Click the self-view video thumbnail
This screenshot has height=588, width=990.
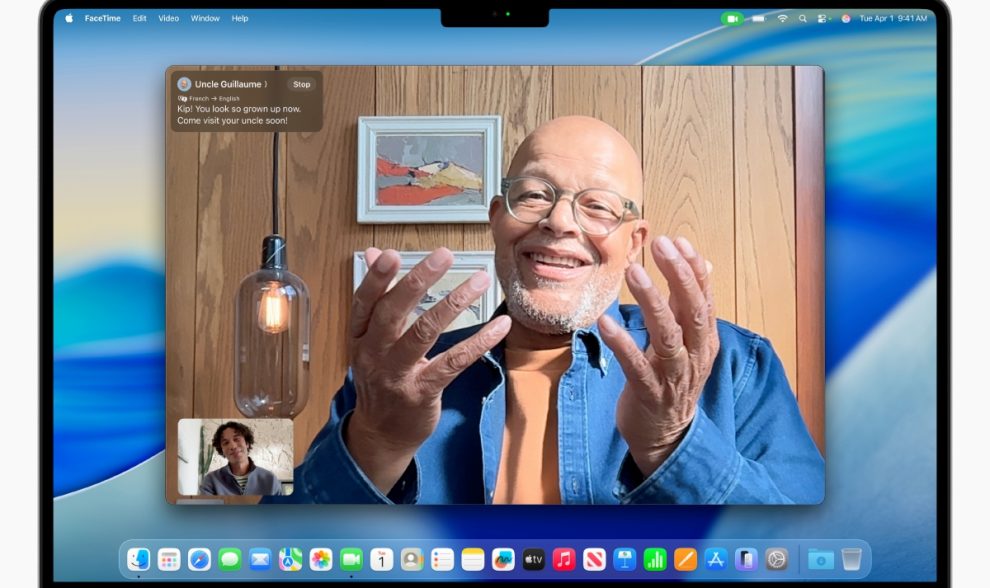235,457
